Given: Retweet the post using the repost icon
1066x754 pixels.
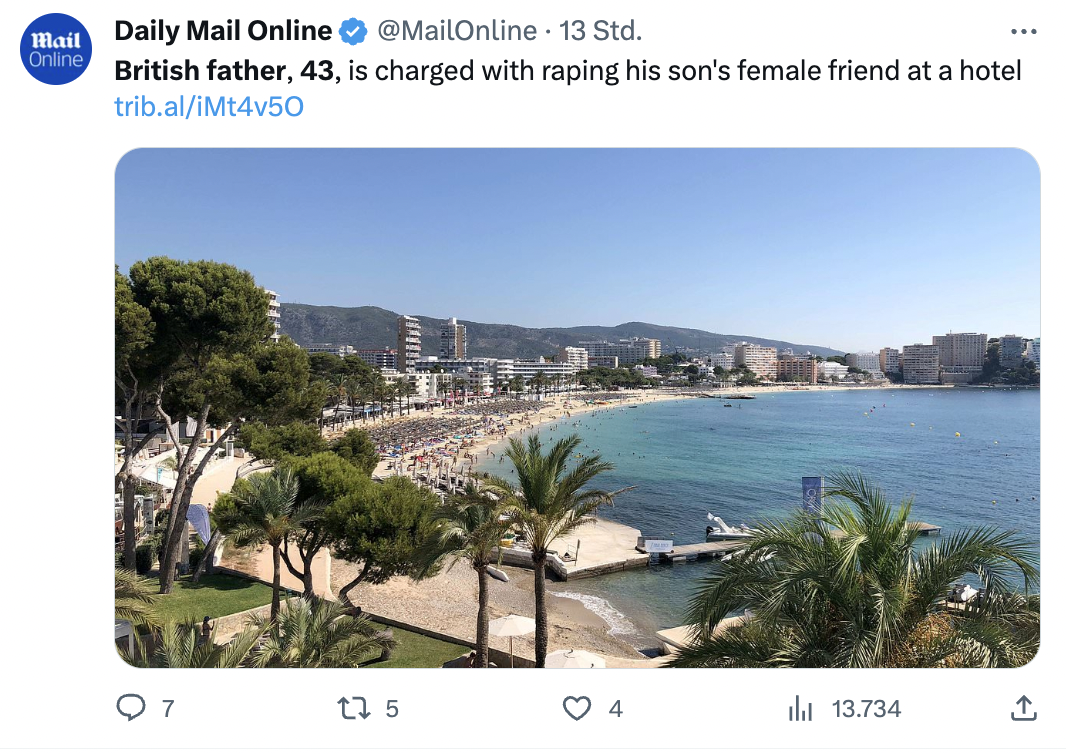Looking at the screenshot, I should (x=352, y=708).
